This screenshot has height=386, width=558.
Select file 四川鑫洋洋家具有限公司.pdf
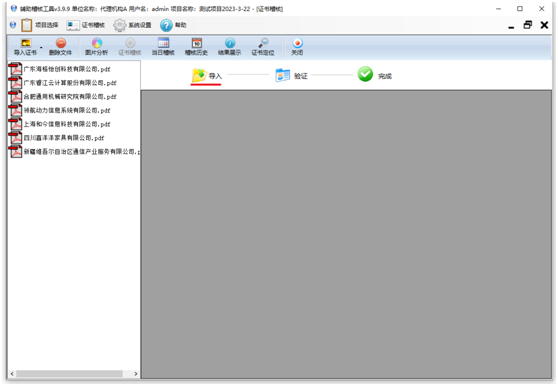(57, 138)
